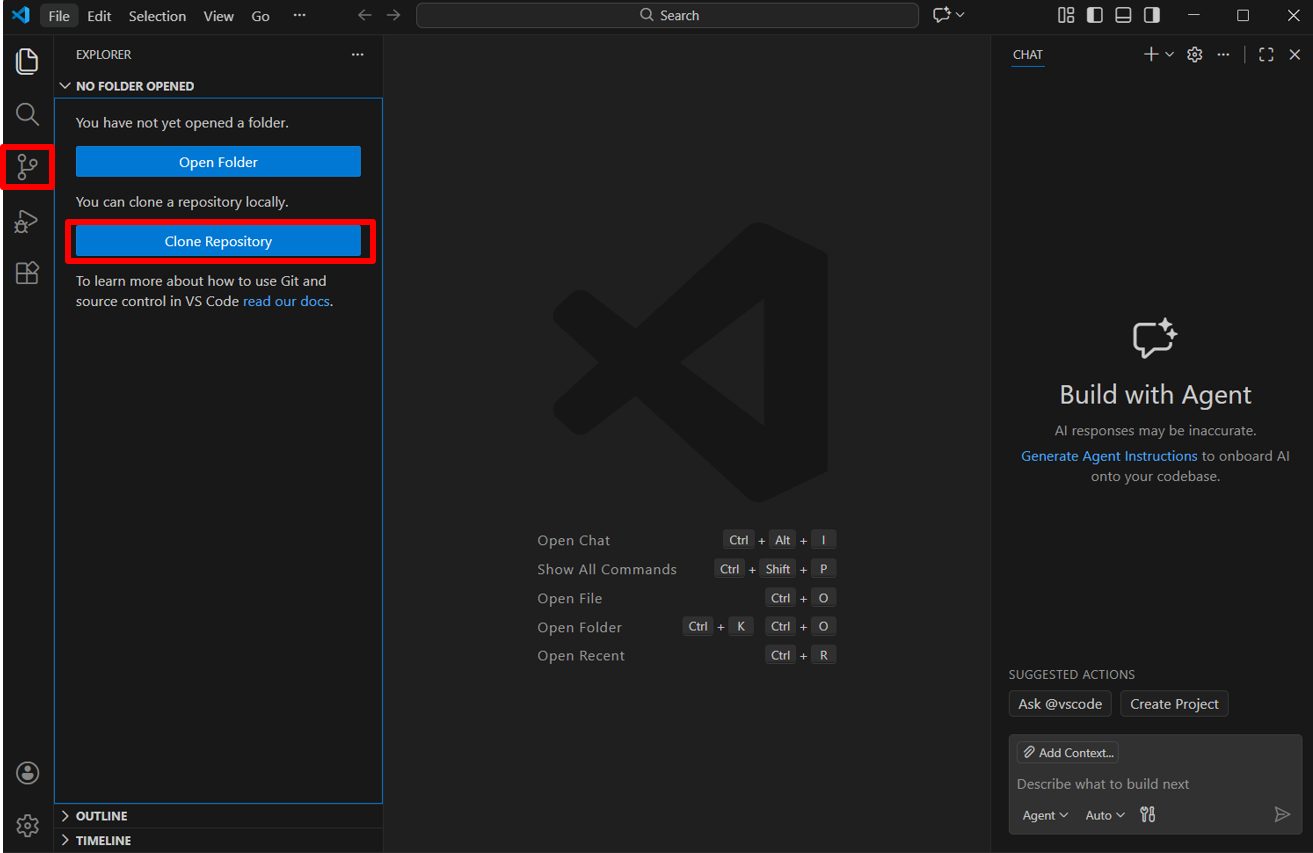This screenshot has width=1313, height=853.
Task: Toggle the primary side bar
Action: pyautogui.click(x=1095, y=15)
